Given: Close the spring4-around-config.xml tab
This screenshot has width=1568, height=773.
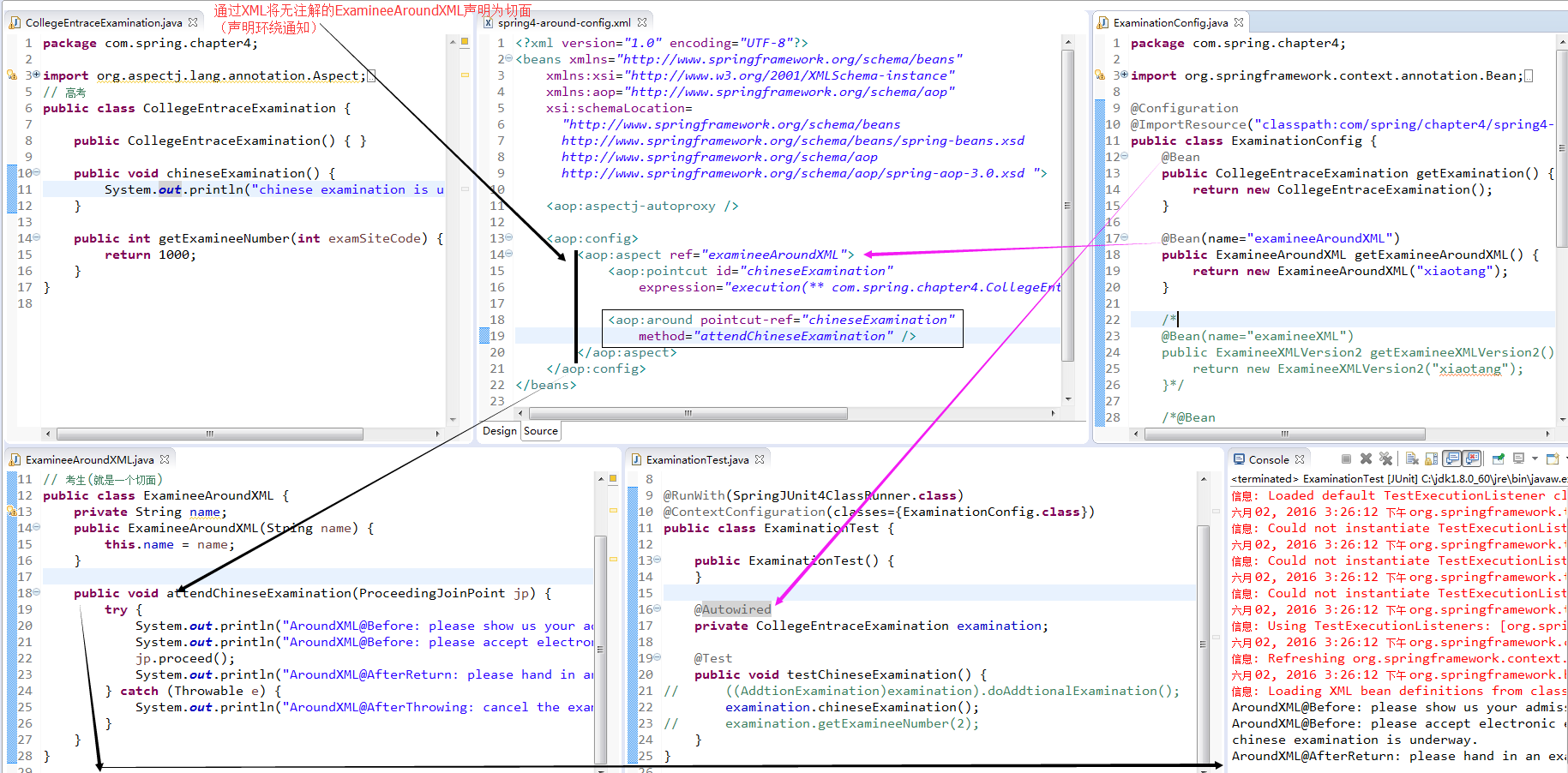Looking at the screenshot, I should click(x=642, y=22).
